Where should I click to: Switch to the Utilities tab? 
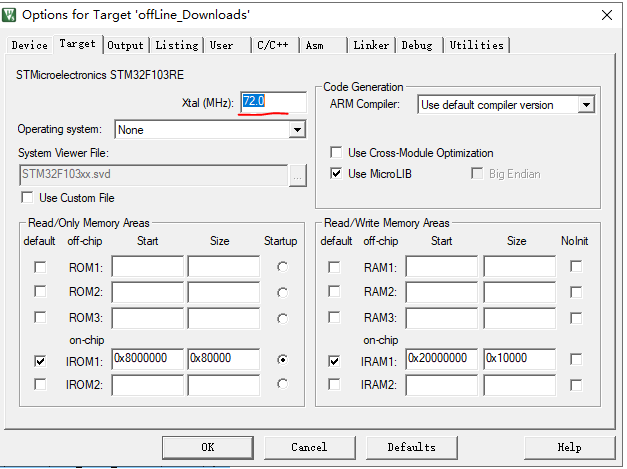point(476,45)
